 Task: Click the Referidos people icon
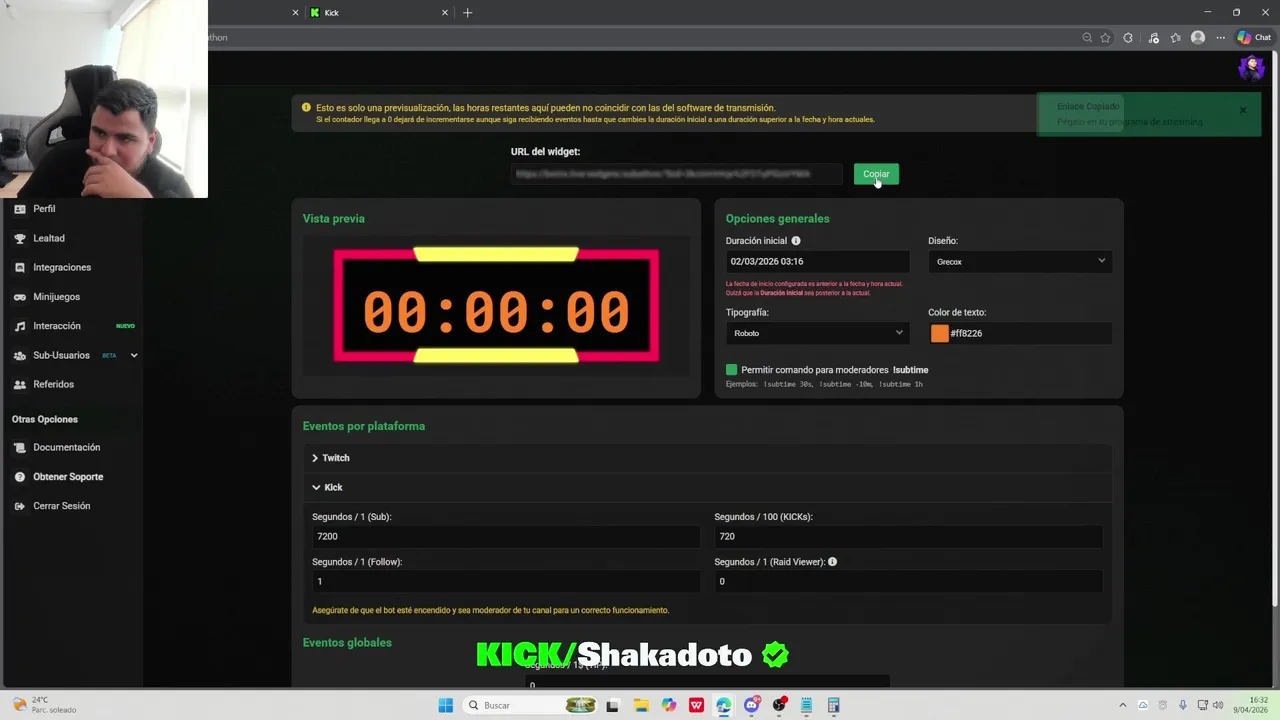tap(20, 384)
